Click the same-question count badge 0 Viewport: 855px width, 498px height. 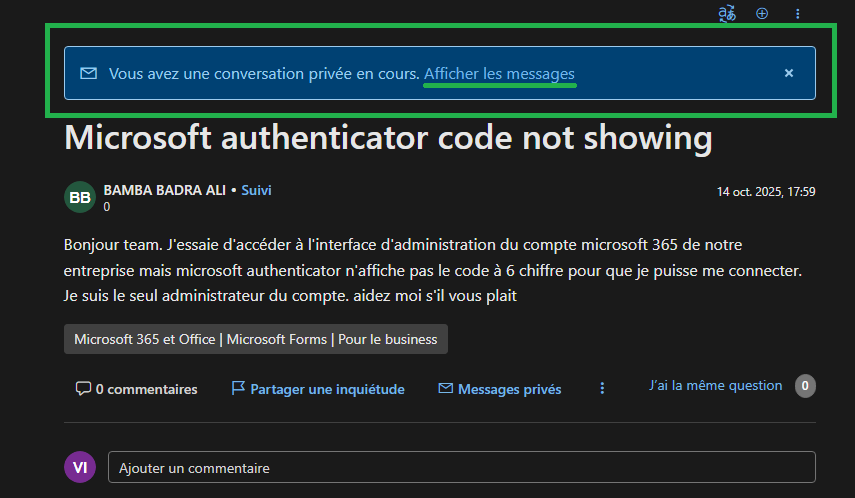pyautogui.click(x=805, y=386)
